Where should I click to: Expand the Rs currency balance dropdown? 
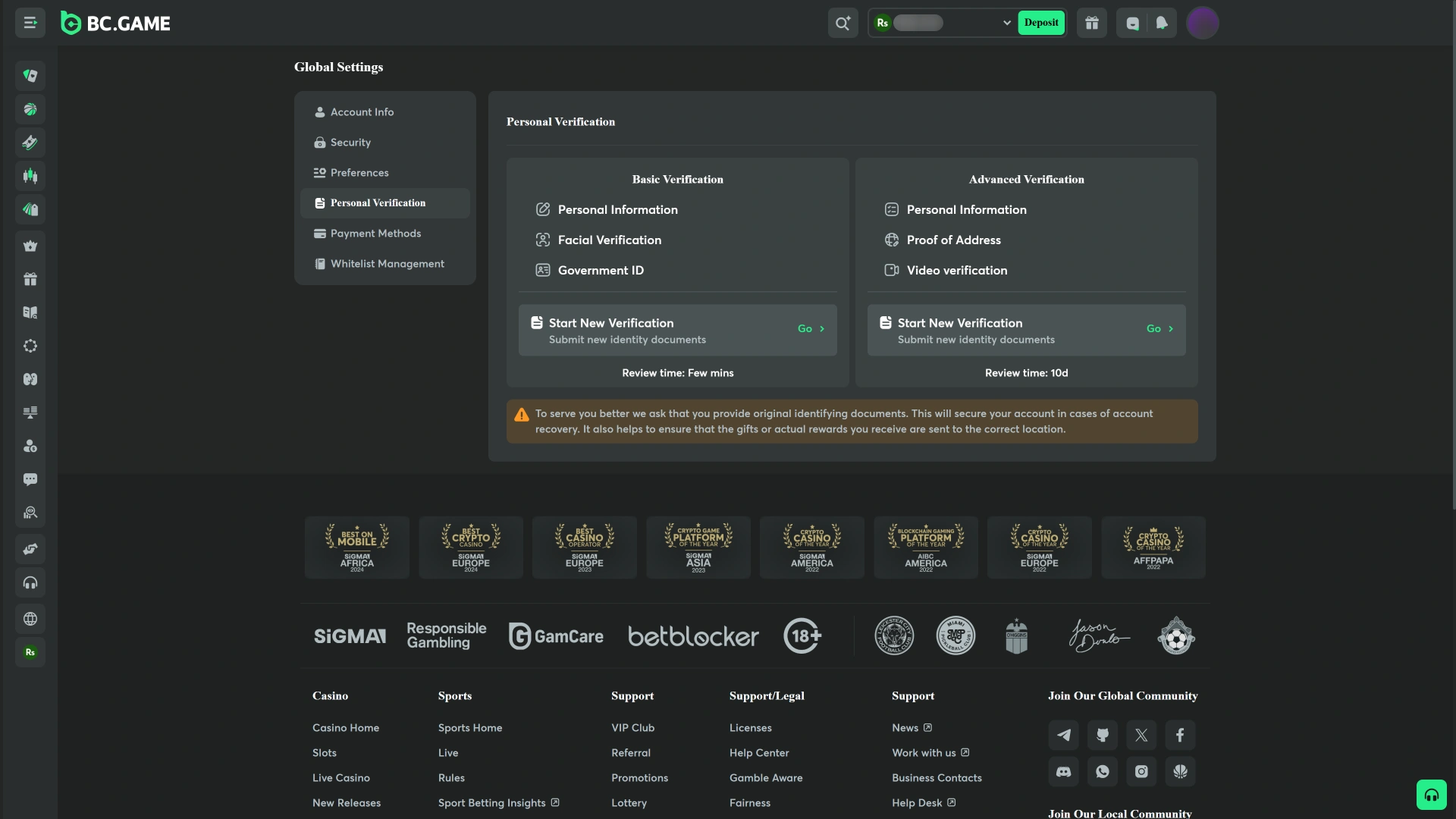coord(1006,23)
